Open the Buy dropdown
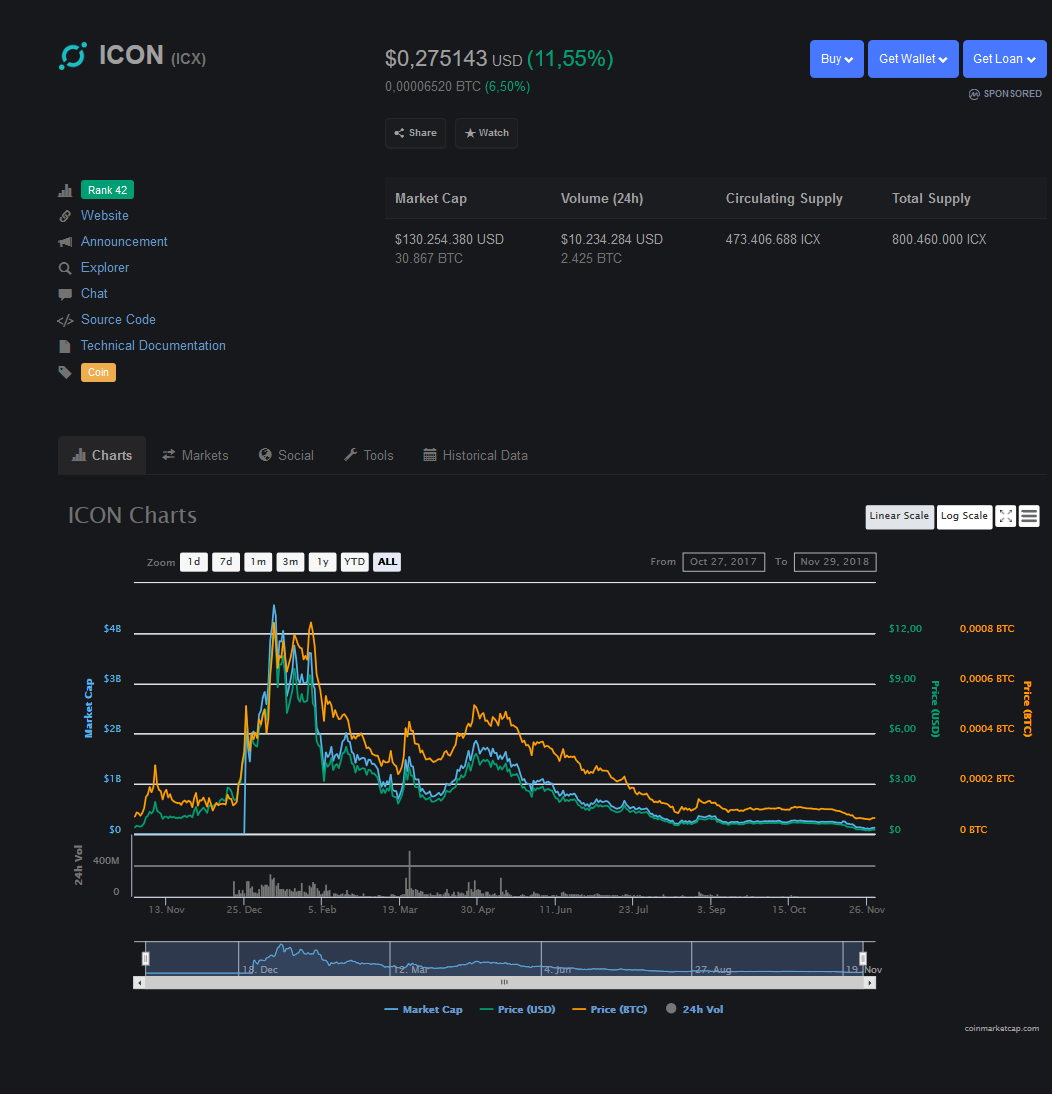The height and width of the screenshot is (1094, 1052). 836,59
